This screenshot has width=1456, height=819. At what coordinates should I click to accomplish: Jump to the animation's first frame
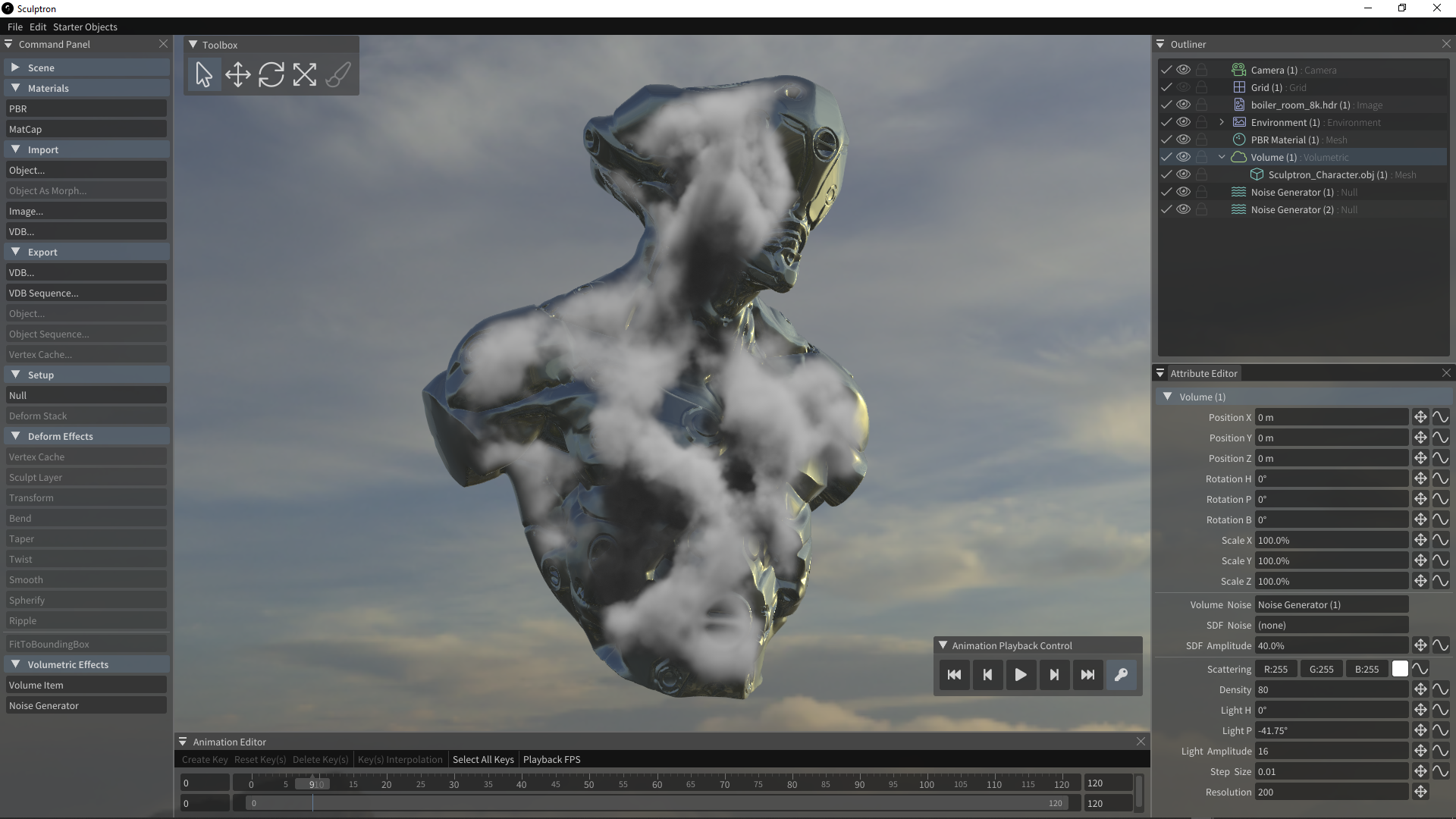click(x=954, y=675)
